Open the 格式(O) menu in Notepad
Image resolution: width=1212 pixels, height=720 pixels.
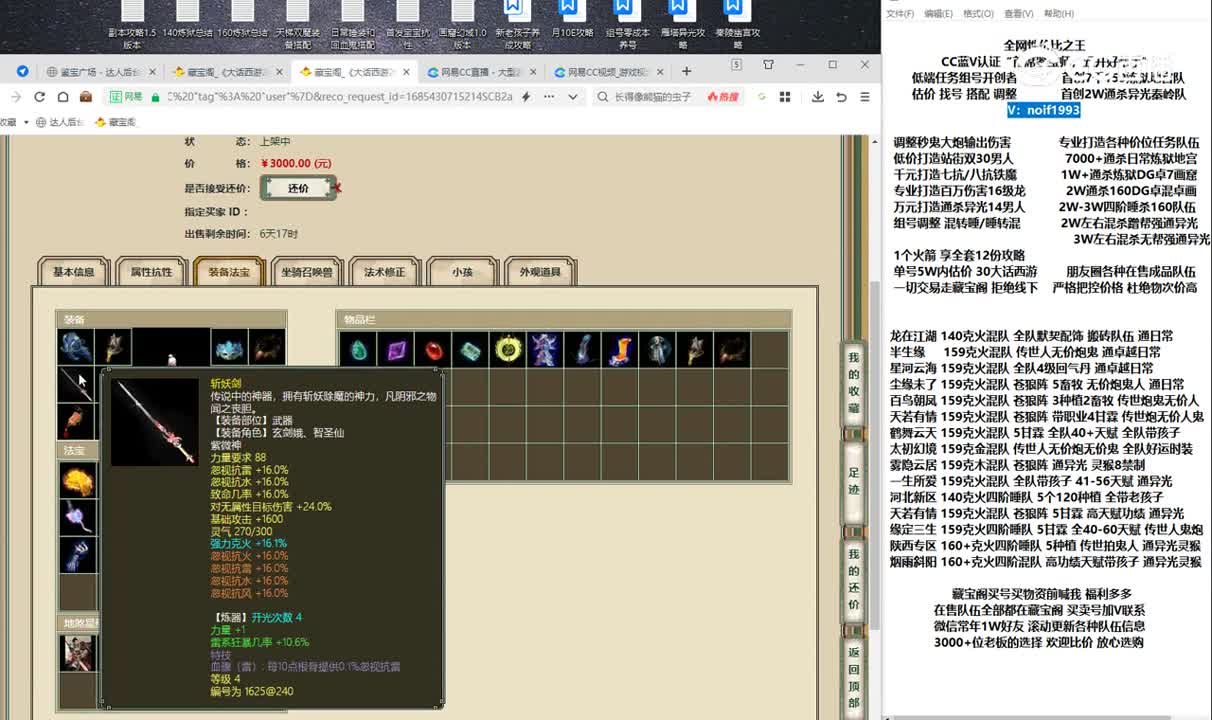pos(978,14)
